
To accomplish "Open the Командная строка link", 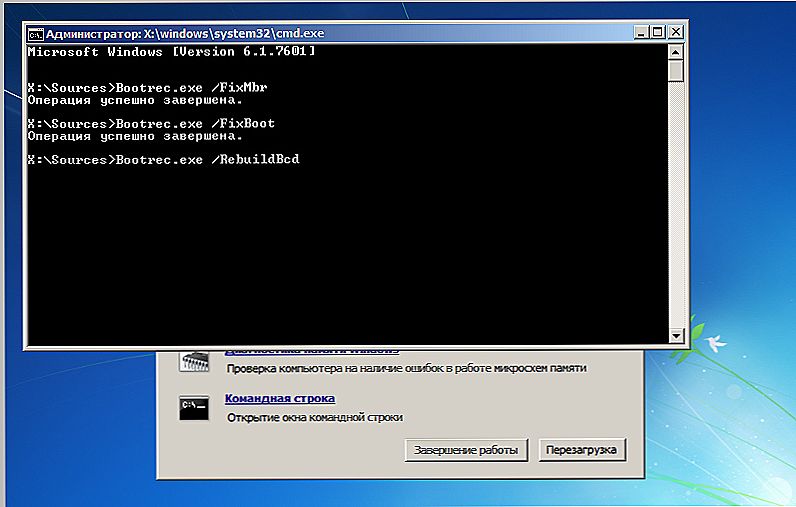I will [280, 398].
